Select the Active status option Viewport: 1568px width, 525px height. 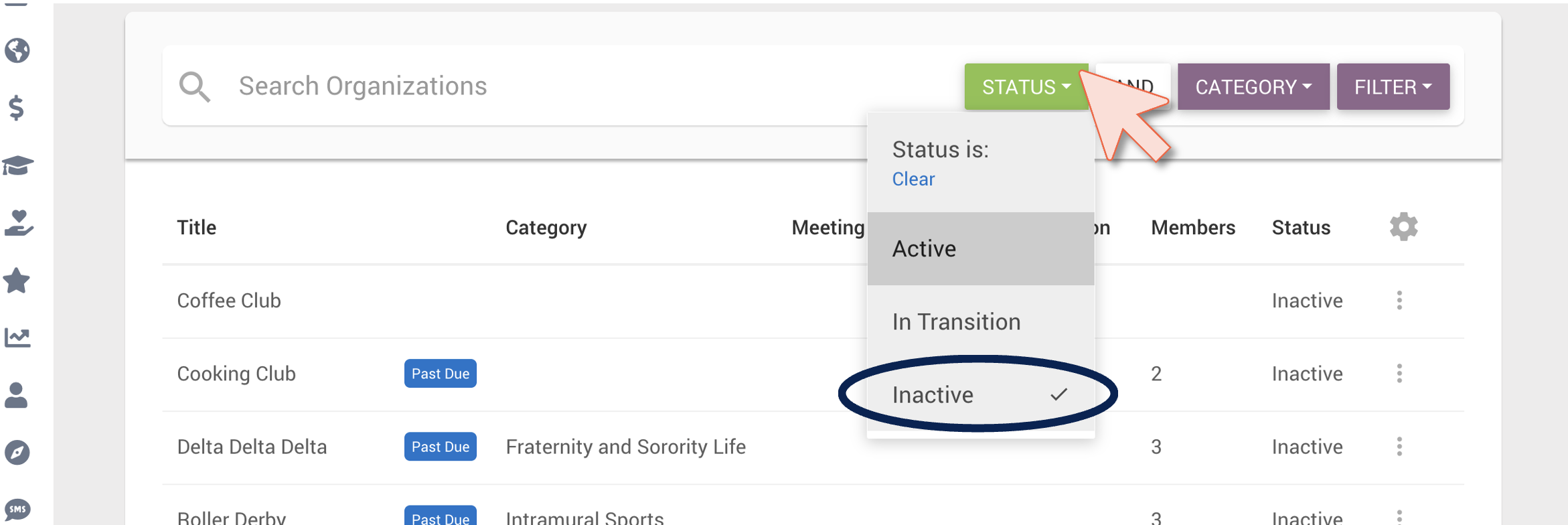click(x=980, y=249)
